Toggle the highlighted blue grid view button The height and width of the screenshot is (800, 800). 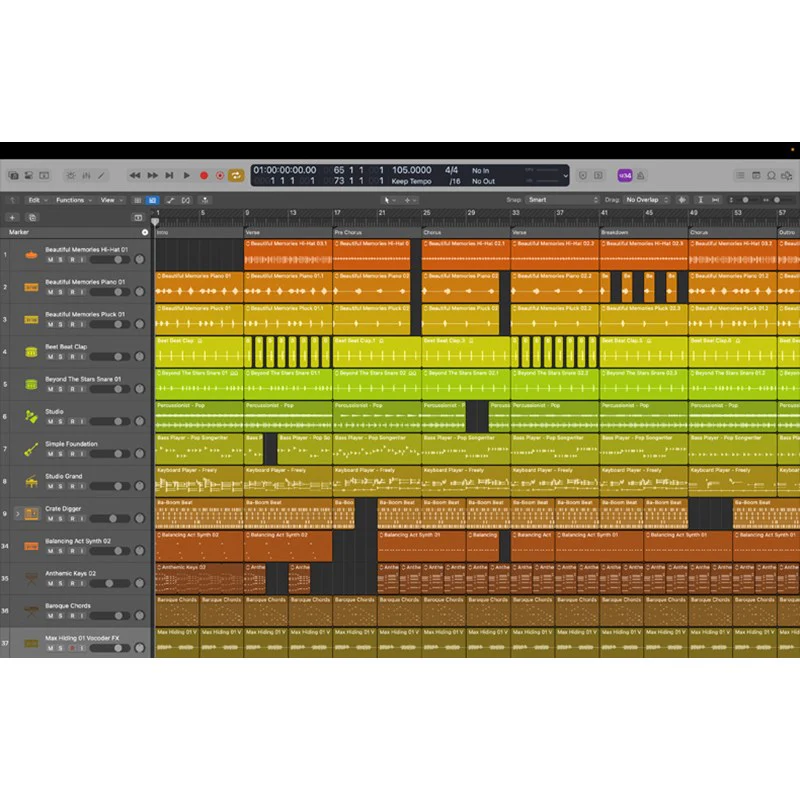[x=152, y=200]
